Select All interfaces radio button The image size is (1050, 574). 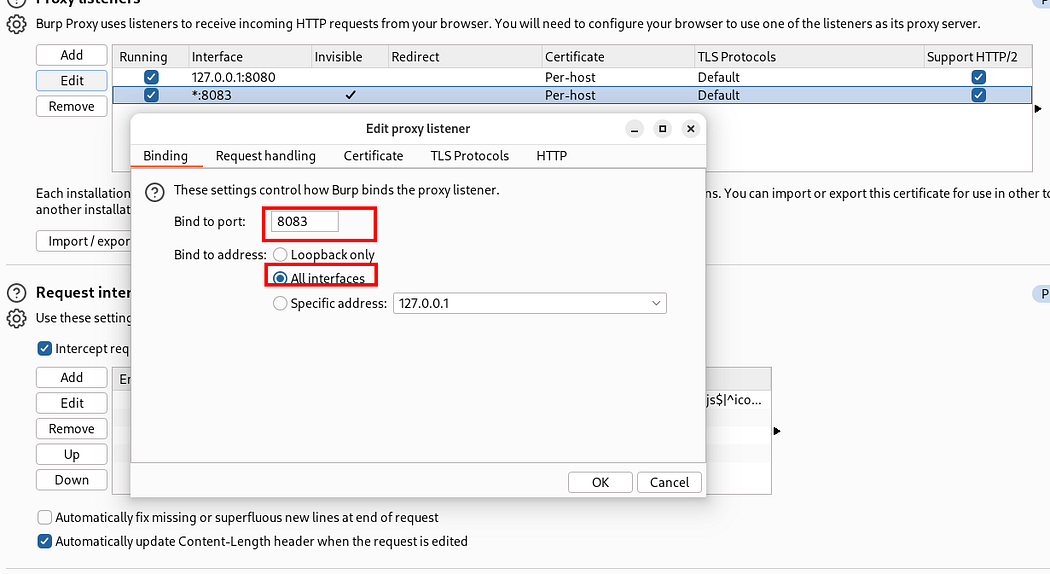click(x=280, y=278)
